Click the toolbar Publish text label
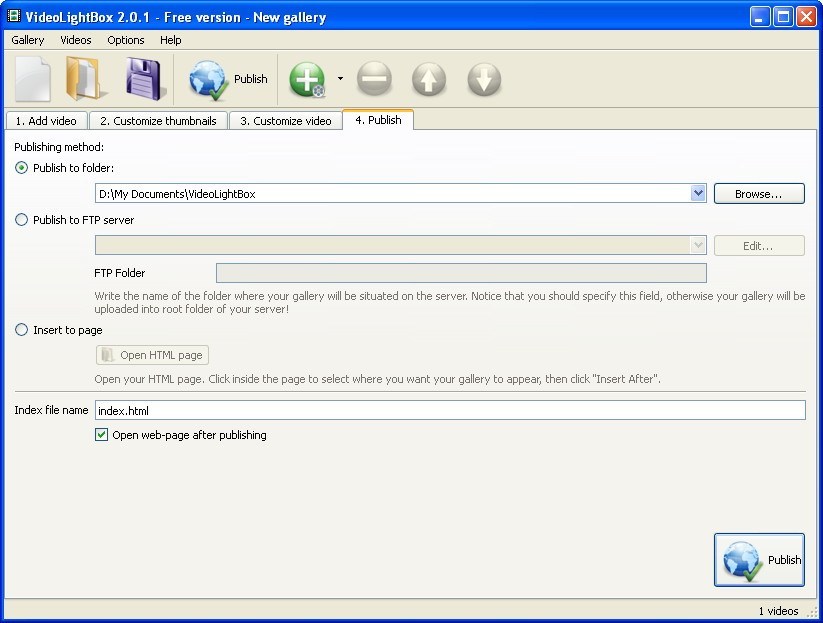This screenshot has width=823, height=623. pyautogui.click(x=250, y=79)
